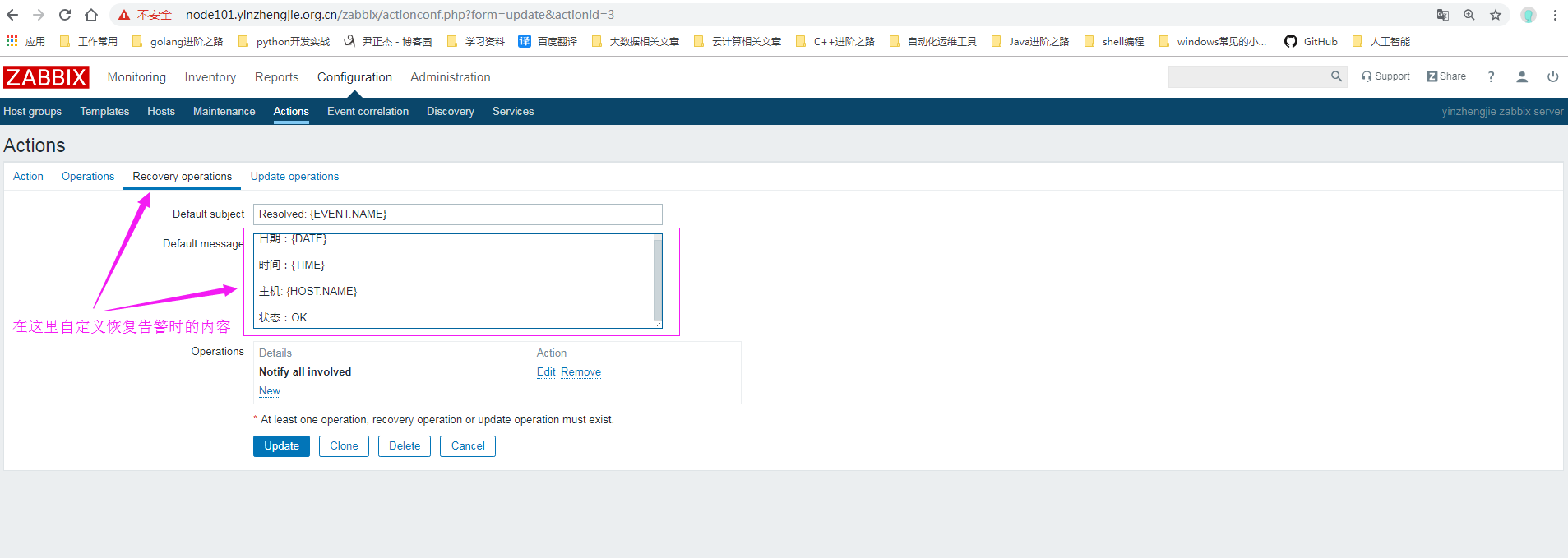Switch to the Operations tab
The height and width of the screenshot is (558, 1568).
[x=88, y=177]
